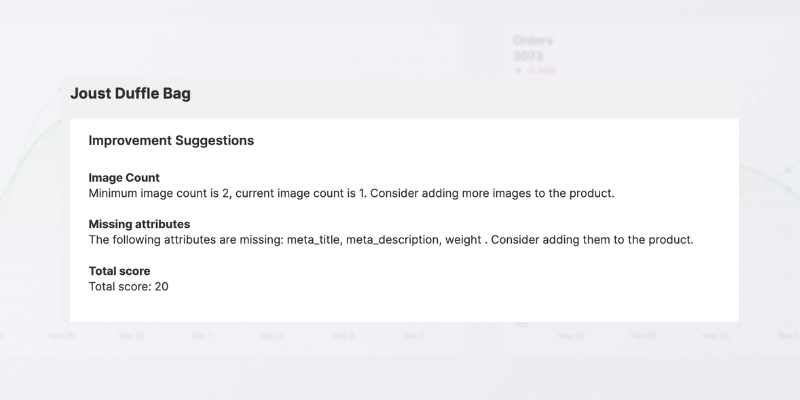Screen dimensions: 800x400
Task: Select the bold Total score heading
Action: 119,272
